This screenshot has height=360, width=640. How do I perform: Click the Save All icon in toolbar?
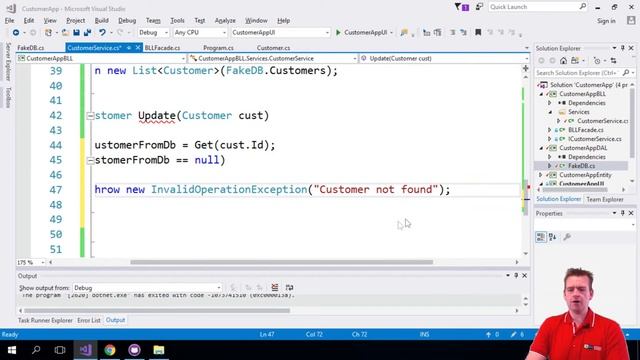(x=87, y=32)
